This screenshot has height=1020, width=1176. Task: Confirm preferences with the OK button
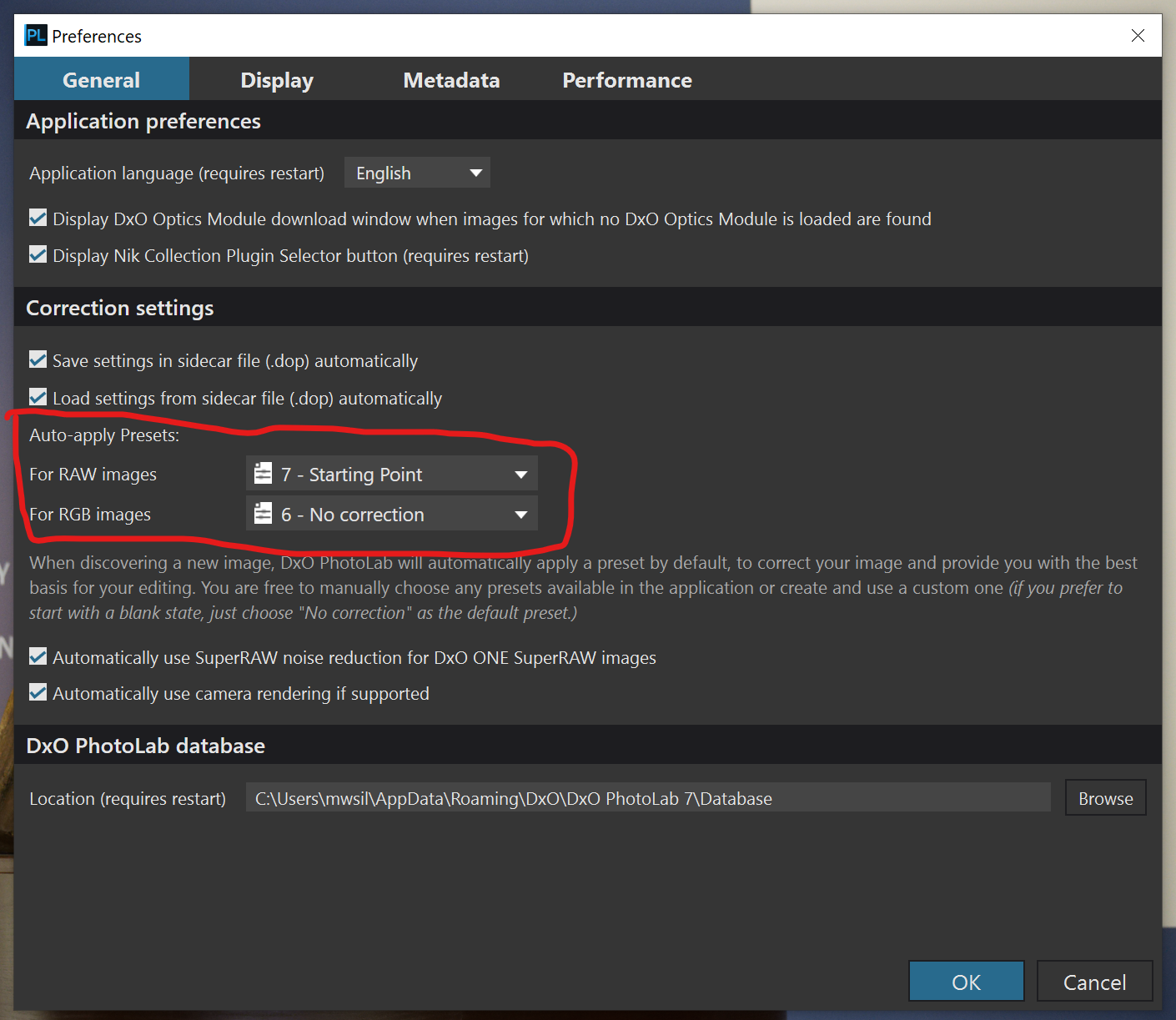tap(967, 981)
